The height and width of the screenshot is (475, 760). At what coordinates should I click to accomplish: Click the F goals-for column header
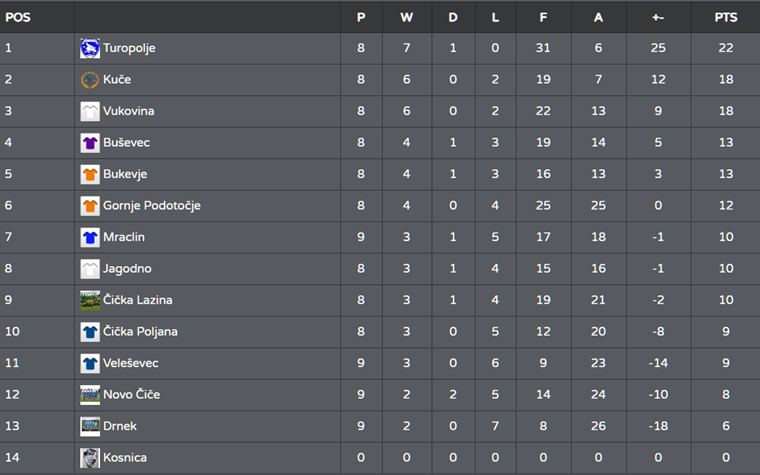pyautogui.click(x=543, y=17)
